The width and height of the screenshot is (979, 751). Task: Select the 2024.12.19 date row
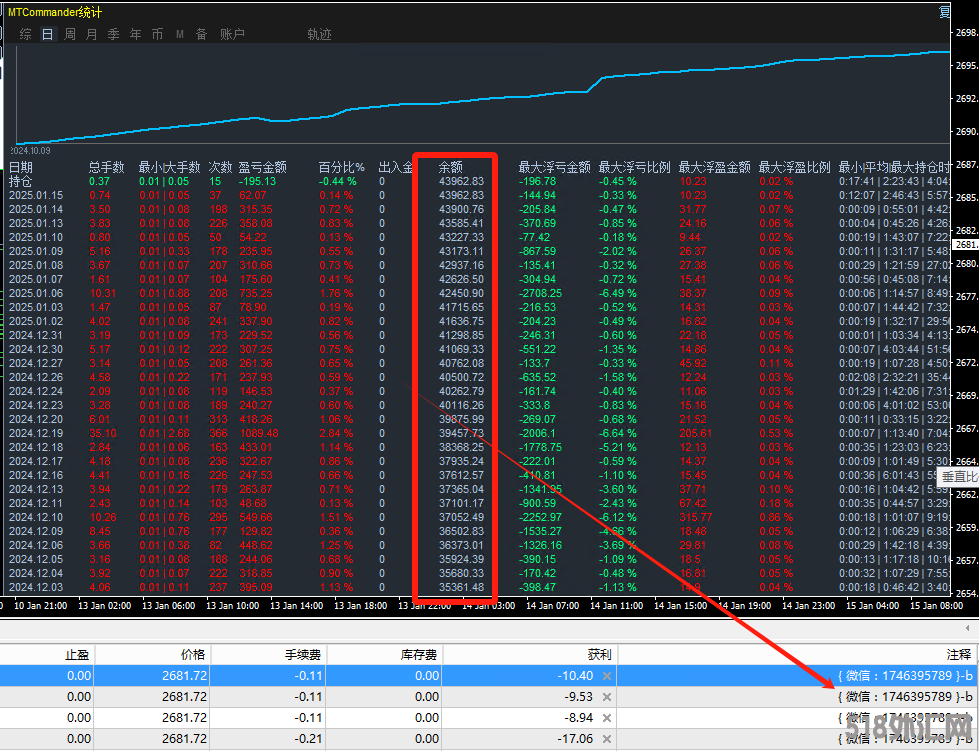coord(36,433)
